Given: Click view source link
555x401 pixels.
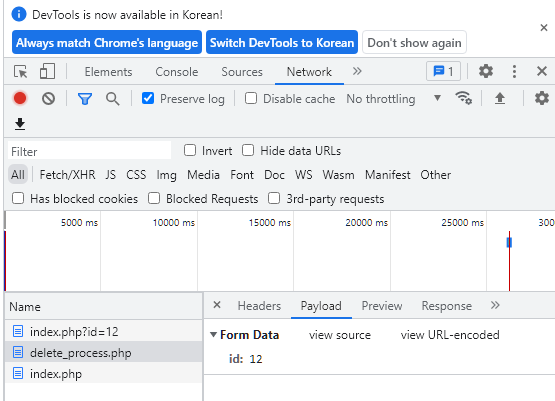Looking at the screenshot, I should pos(340,335).
